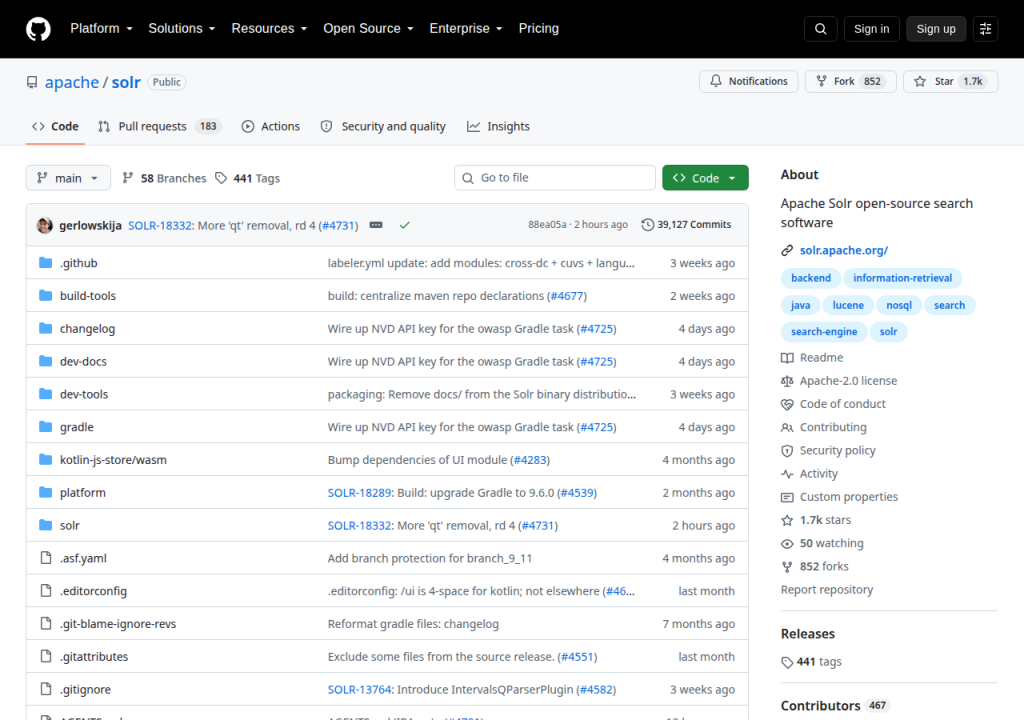
Task: Click the search magnifier icon in header
Action: click(x=821, y=29)
